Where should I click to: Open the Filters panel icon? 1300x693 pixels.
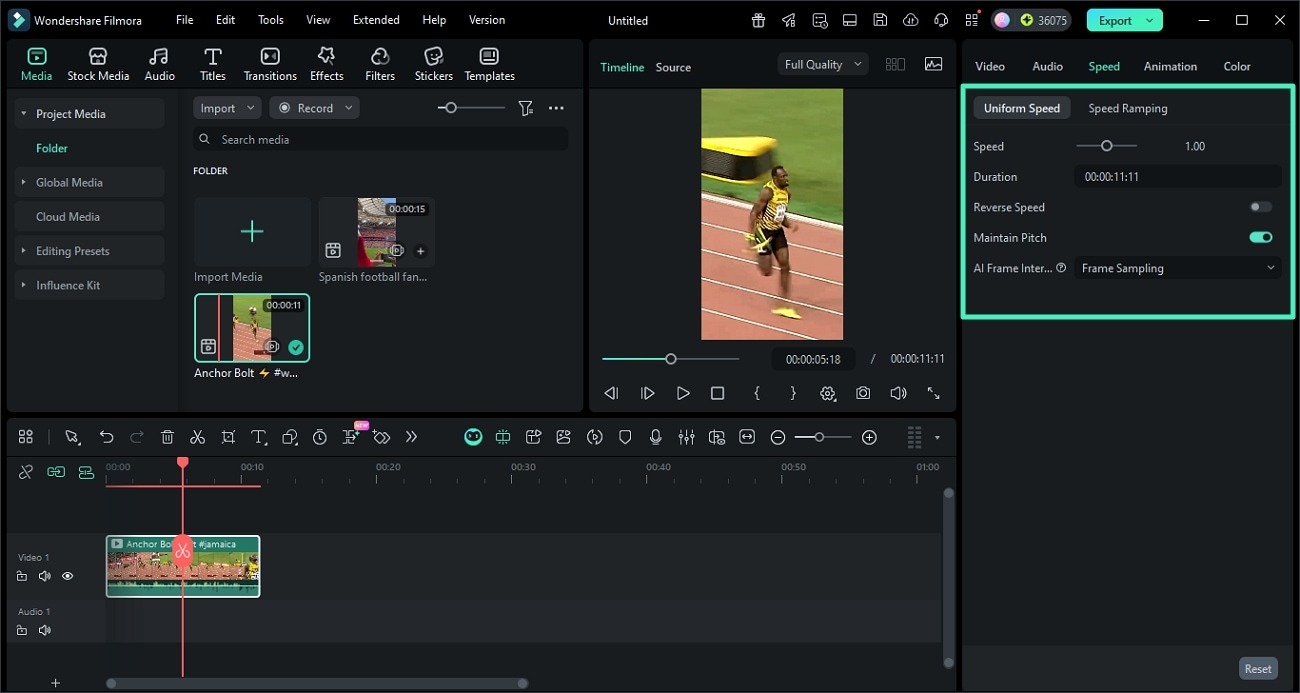click(379, 63)
